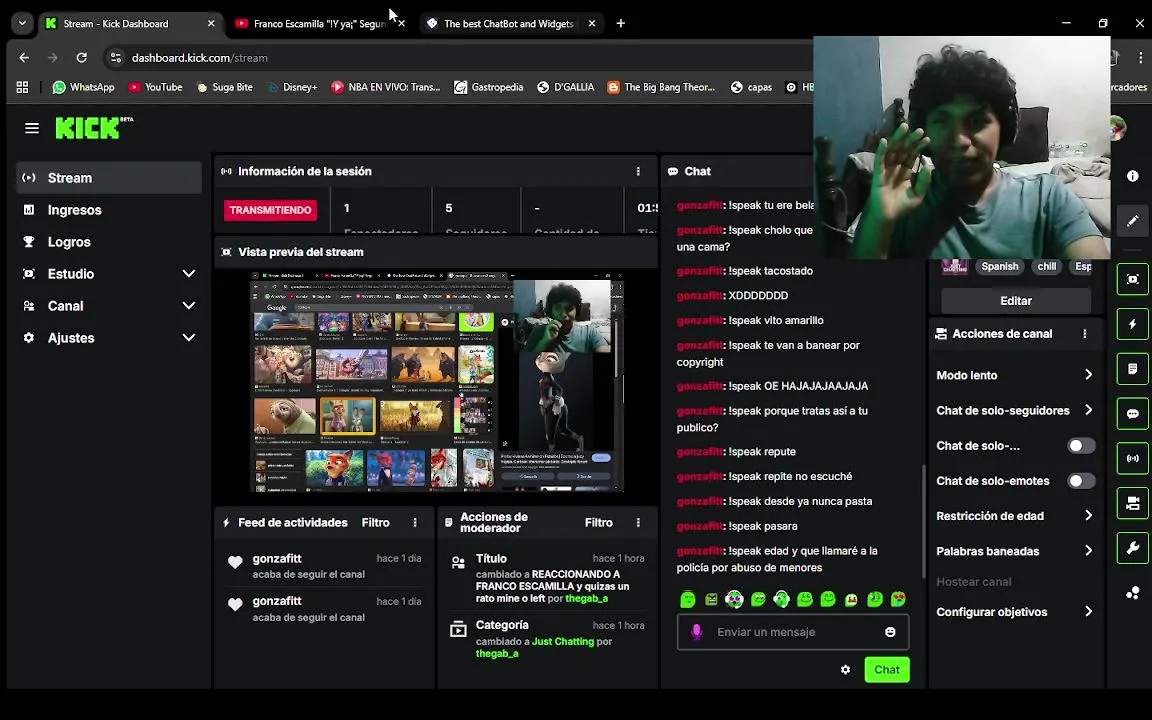Open Ingresos section in sidebar

[x=109, y=210]
